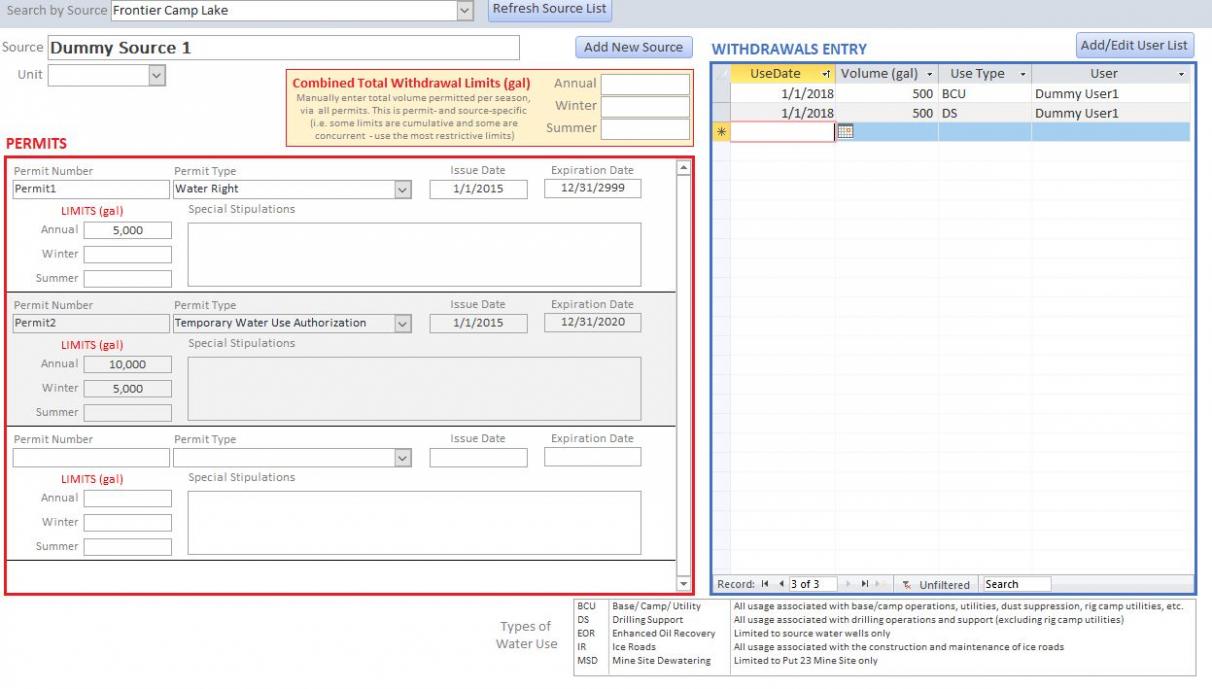Screen dimensions: 1212x689
Task: Click the Permit1 permit number field
Action: point(91,189)
